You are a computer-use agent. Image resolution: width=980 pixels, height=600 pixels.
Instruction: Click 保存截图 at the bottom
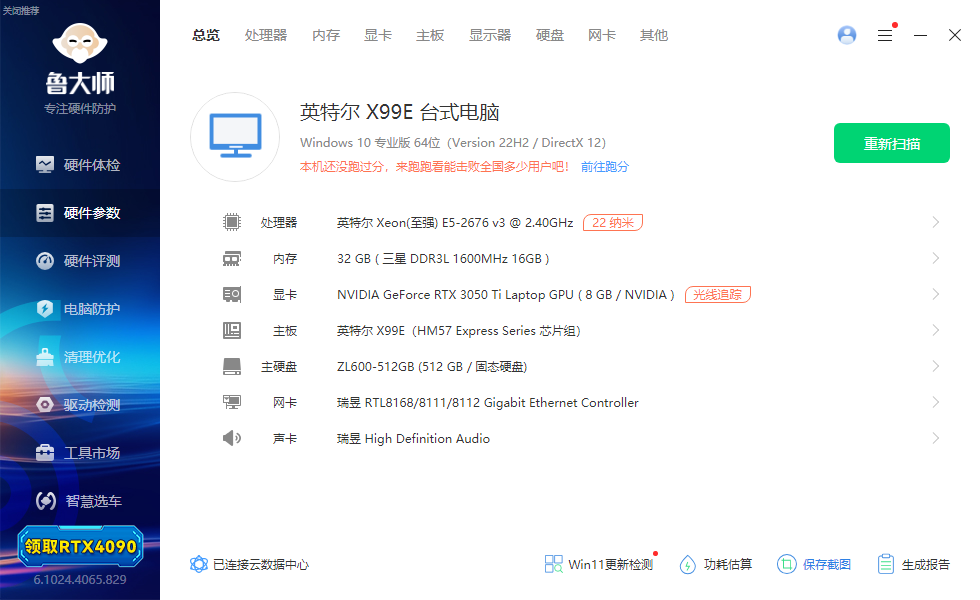[814, 564]
